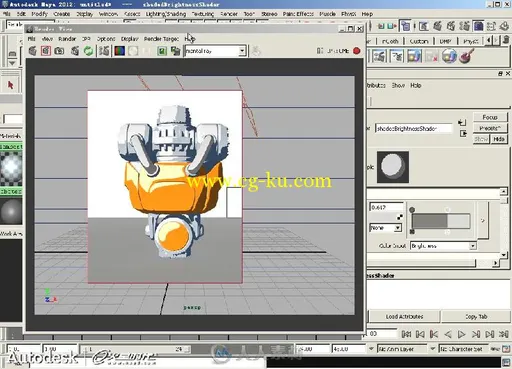Image resolution: width=512 pixels, height=369 pixels.
Task: Open the Render menu in Render View
Action: (x=67, y=39)
